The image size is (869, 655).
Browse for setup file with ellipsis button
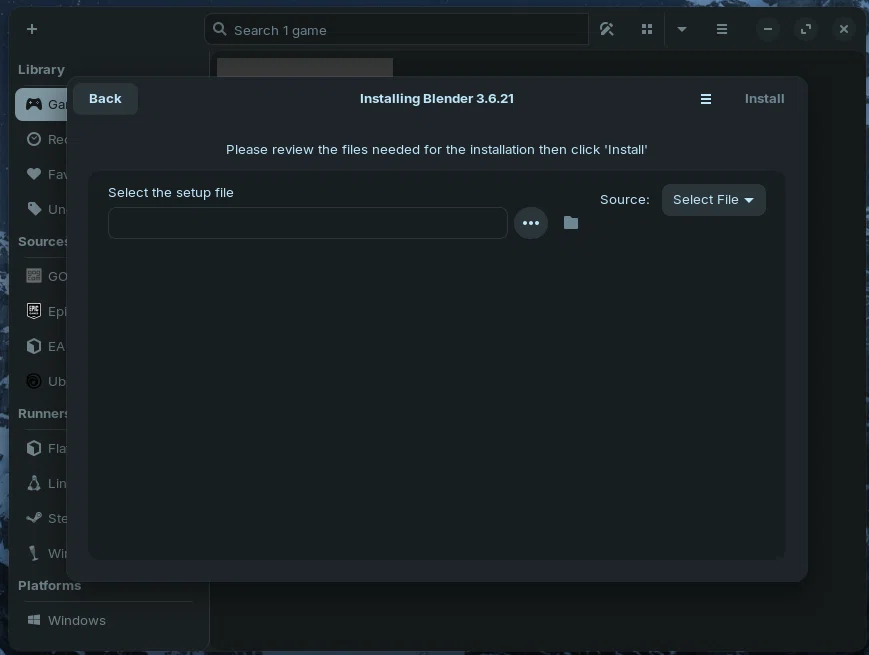click(x=530, y=223)
